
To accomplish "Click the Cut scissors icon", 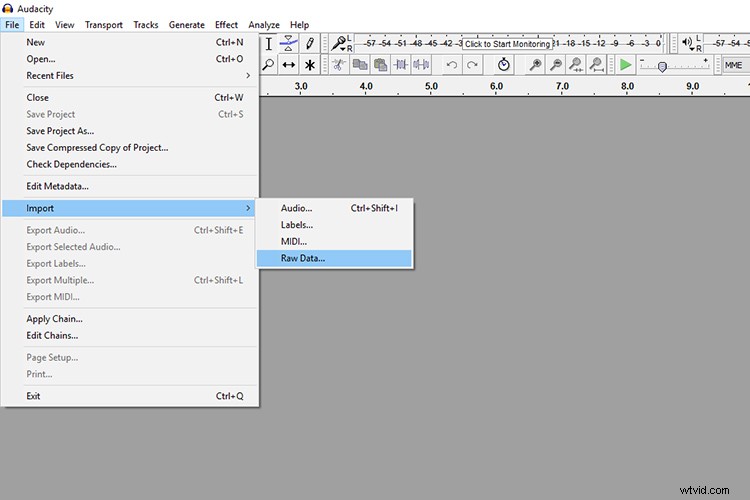I will [x=339, y=65].
